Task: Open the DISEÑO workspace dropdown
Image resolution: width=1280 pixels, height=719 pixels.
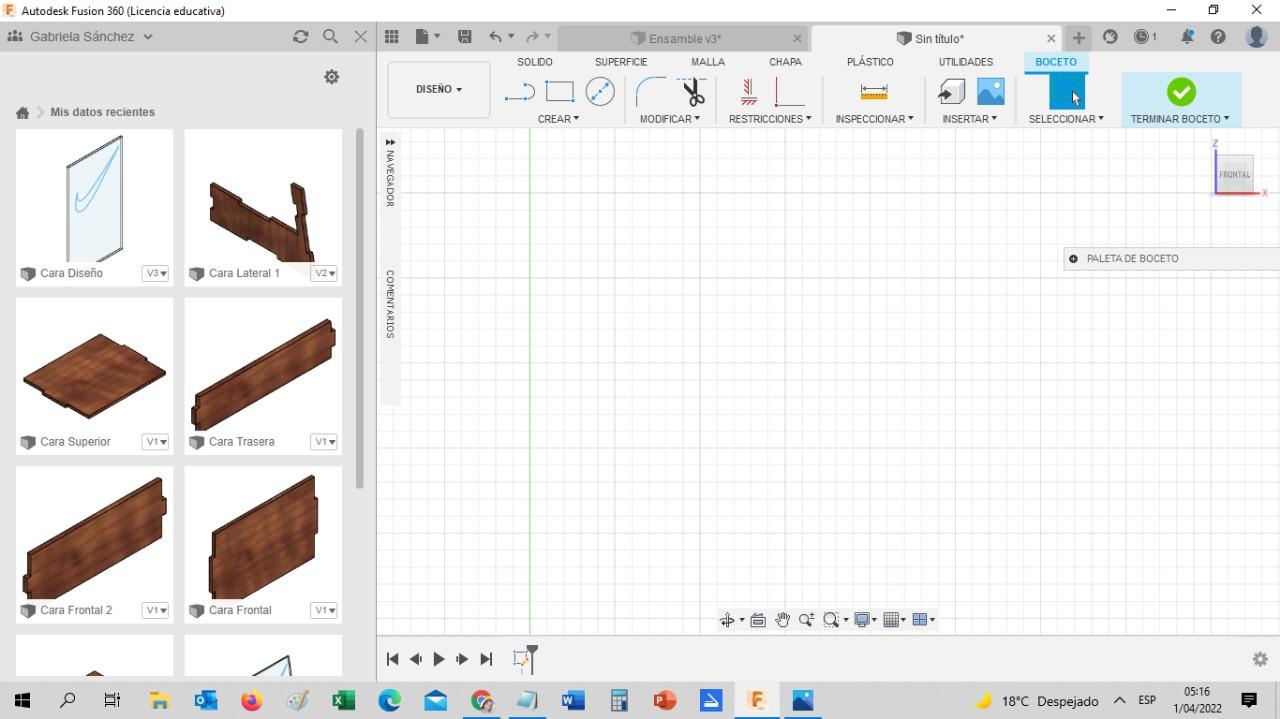Action: pos(439,89)
